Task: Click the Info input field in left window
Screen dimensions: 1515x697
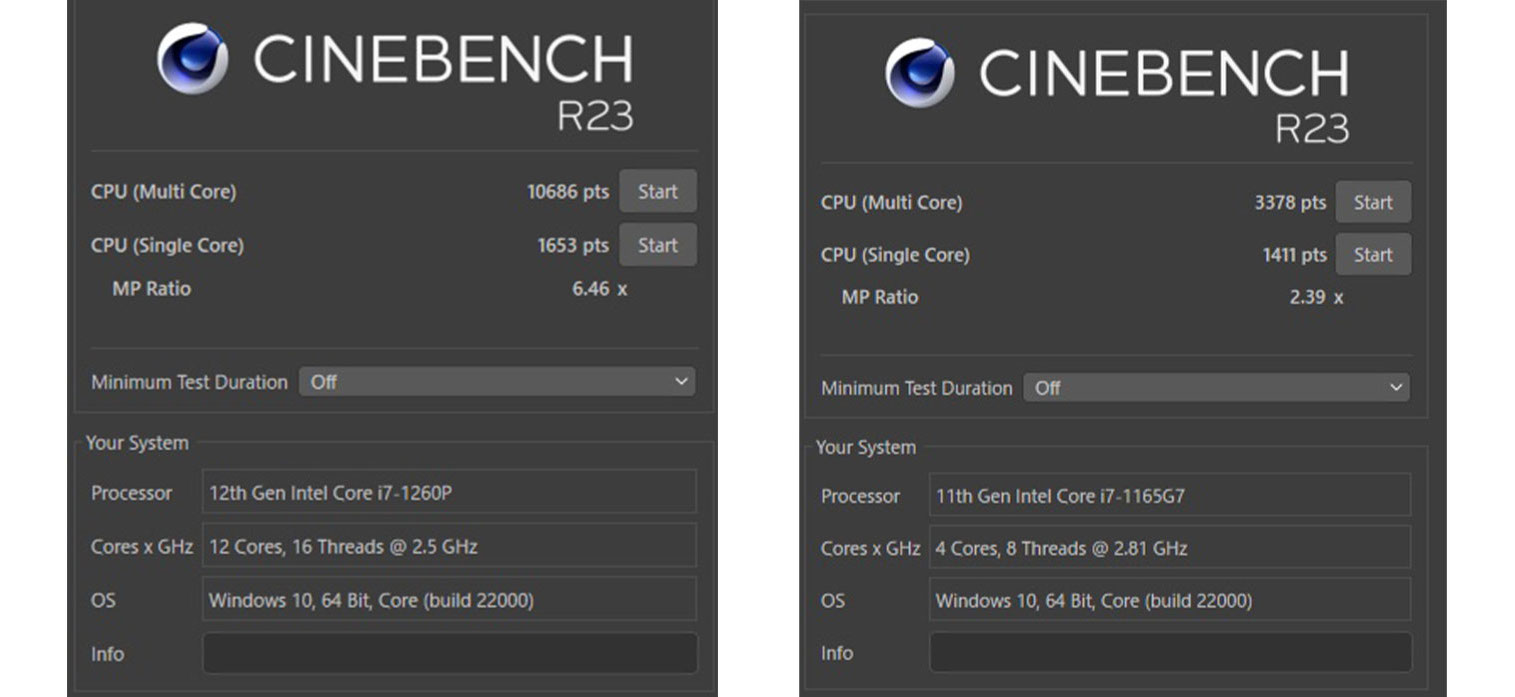Action: pos(450,653)
